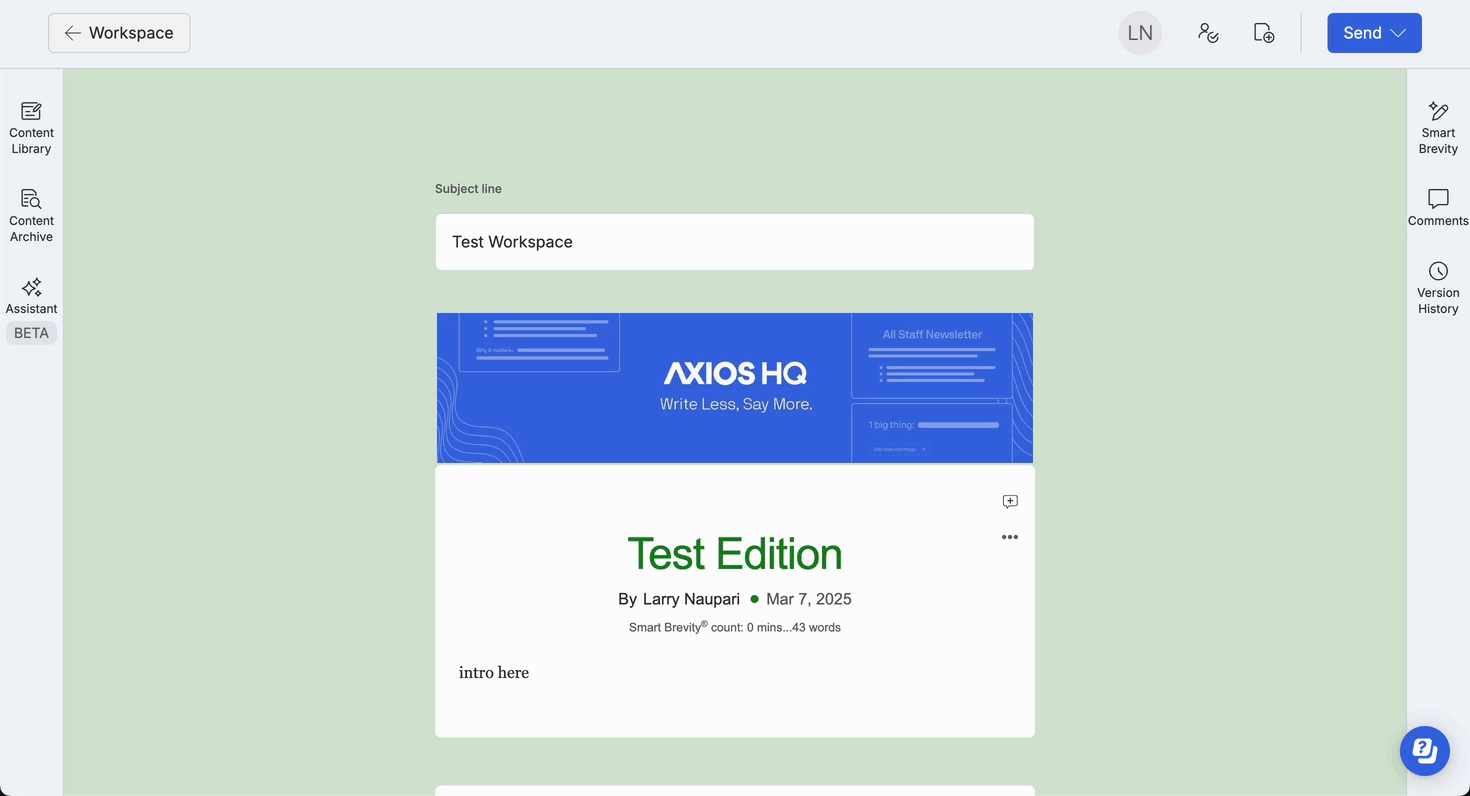Click the BETA badge under Assistant
Screen dimensions: 1470x796
31,333
